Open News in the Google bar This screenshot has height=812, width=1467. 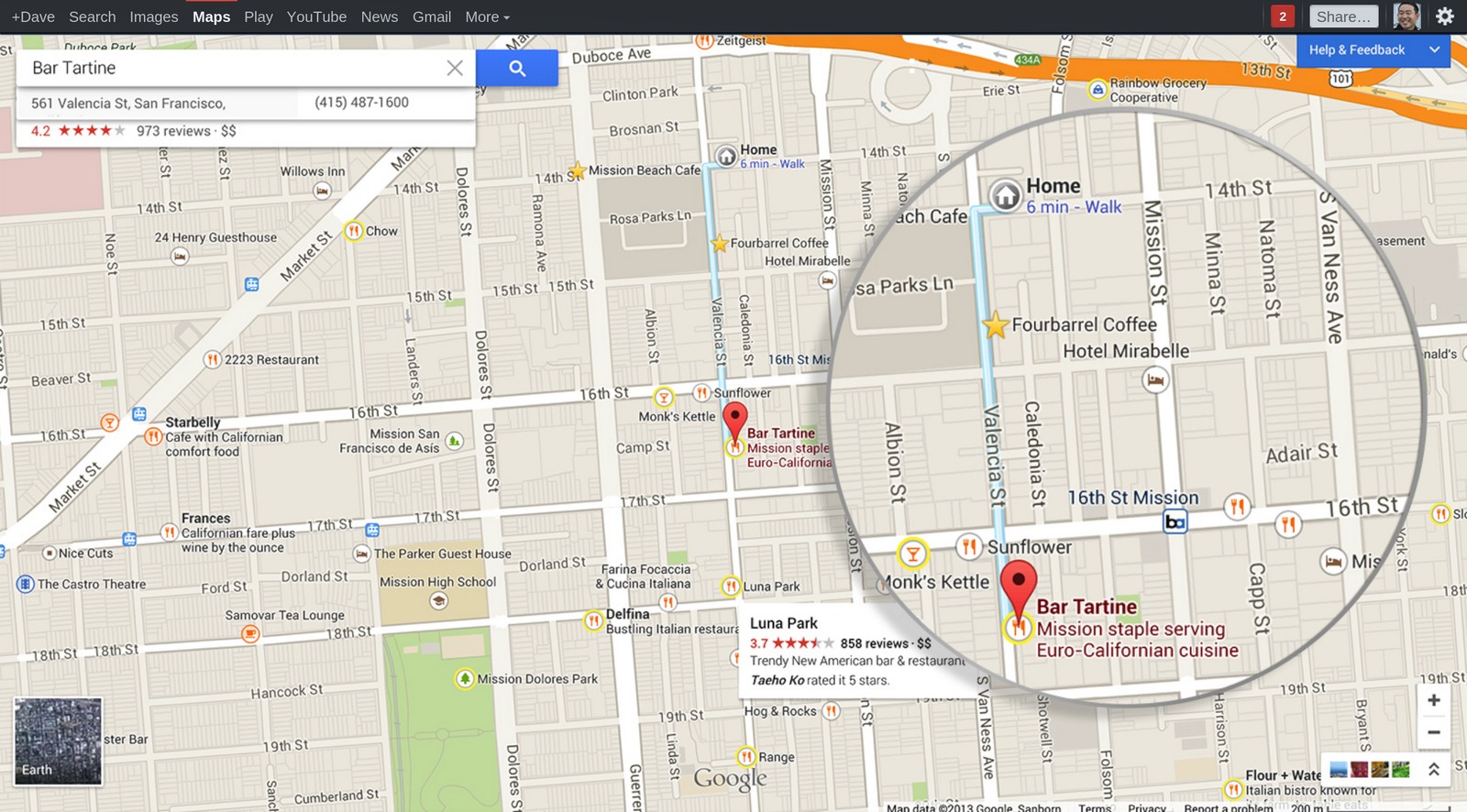(380, 16)
